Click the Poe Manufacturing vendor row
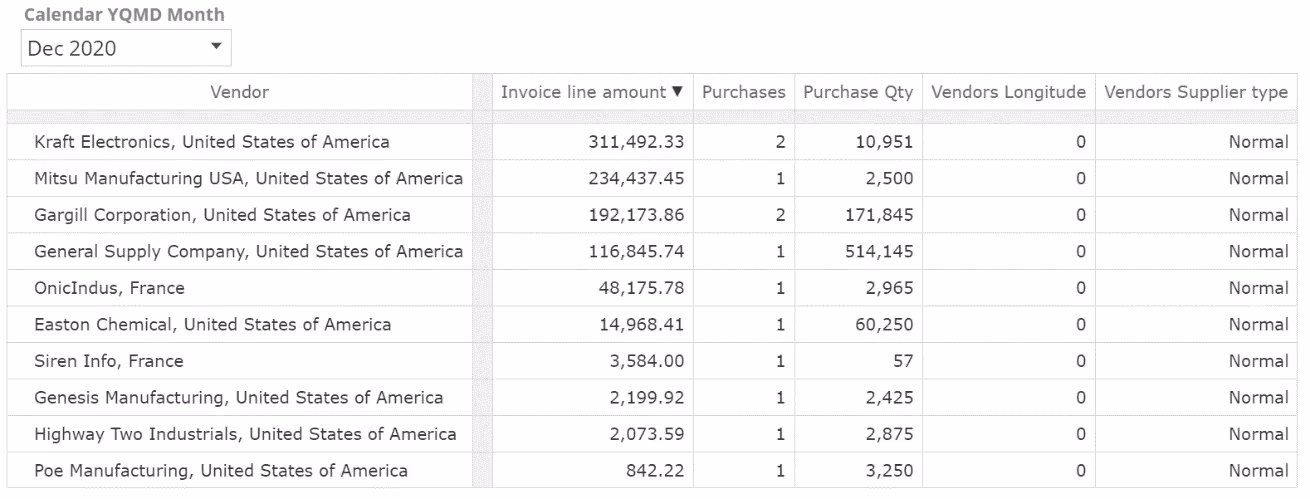 point(220,471)
